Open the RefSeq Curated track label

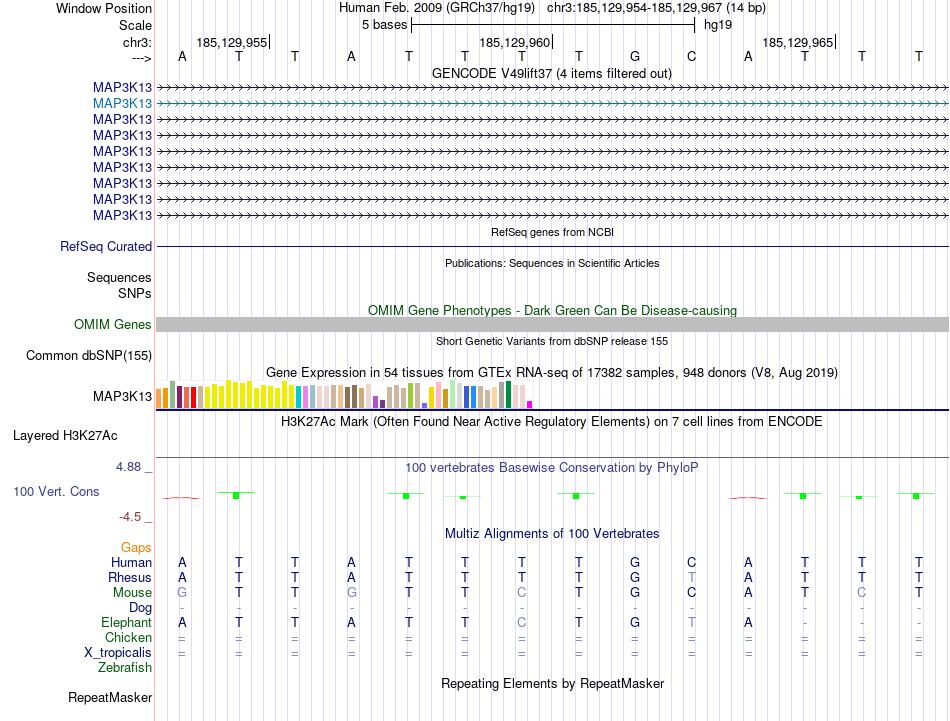click(106, 247)
